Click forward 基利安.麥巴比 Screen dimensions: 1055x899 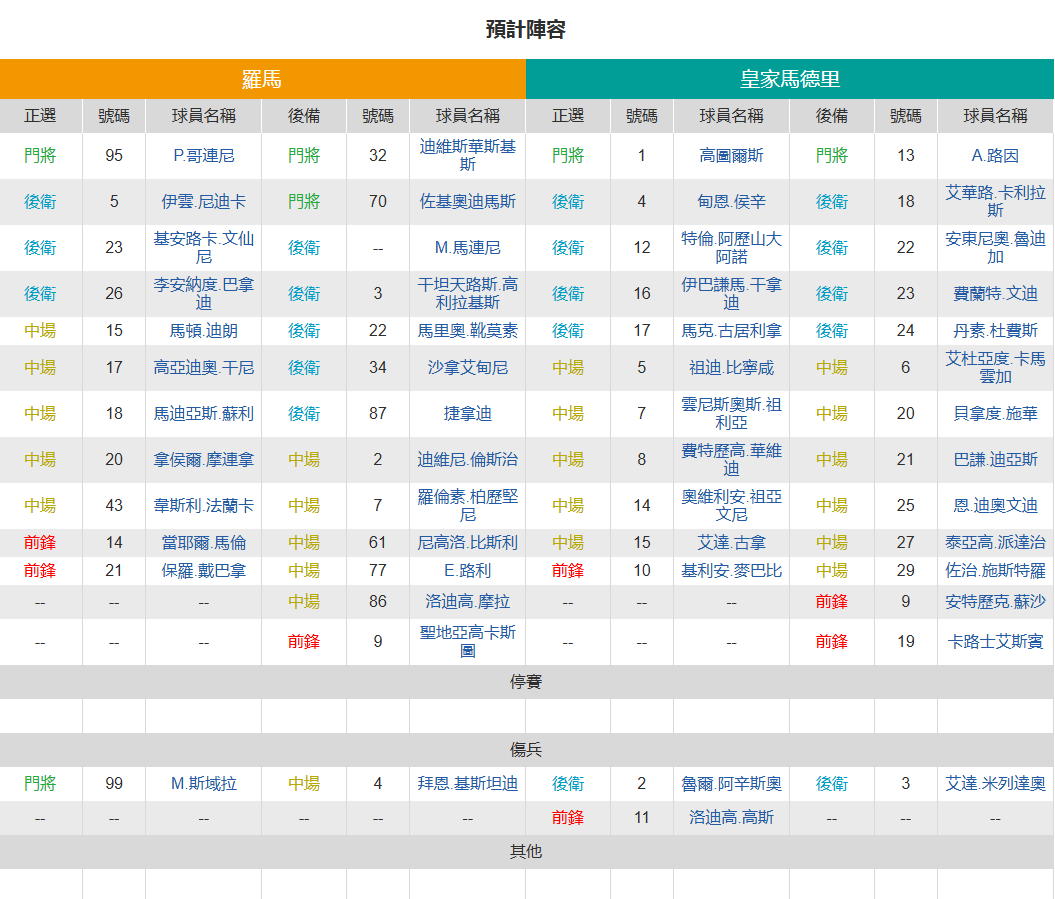(731, 571)
